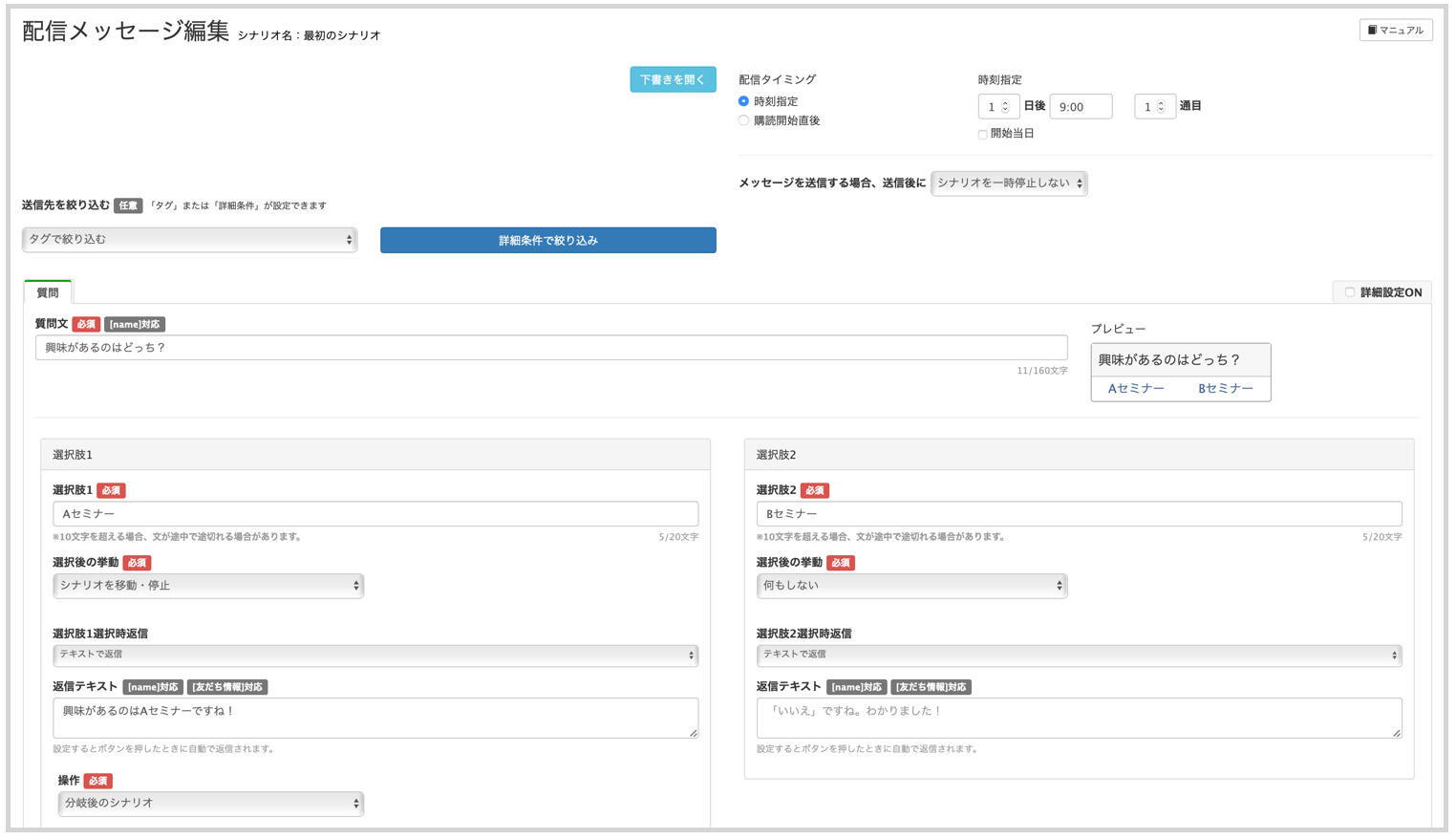This screenshot has height=839, width=1456.
Task: Click the 選択肢2 返信テキスト textarea
Action: click(x=1079, y=719)
